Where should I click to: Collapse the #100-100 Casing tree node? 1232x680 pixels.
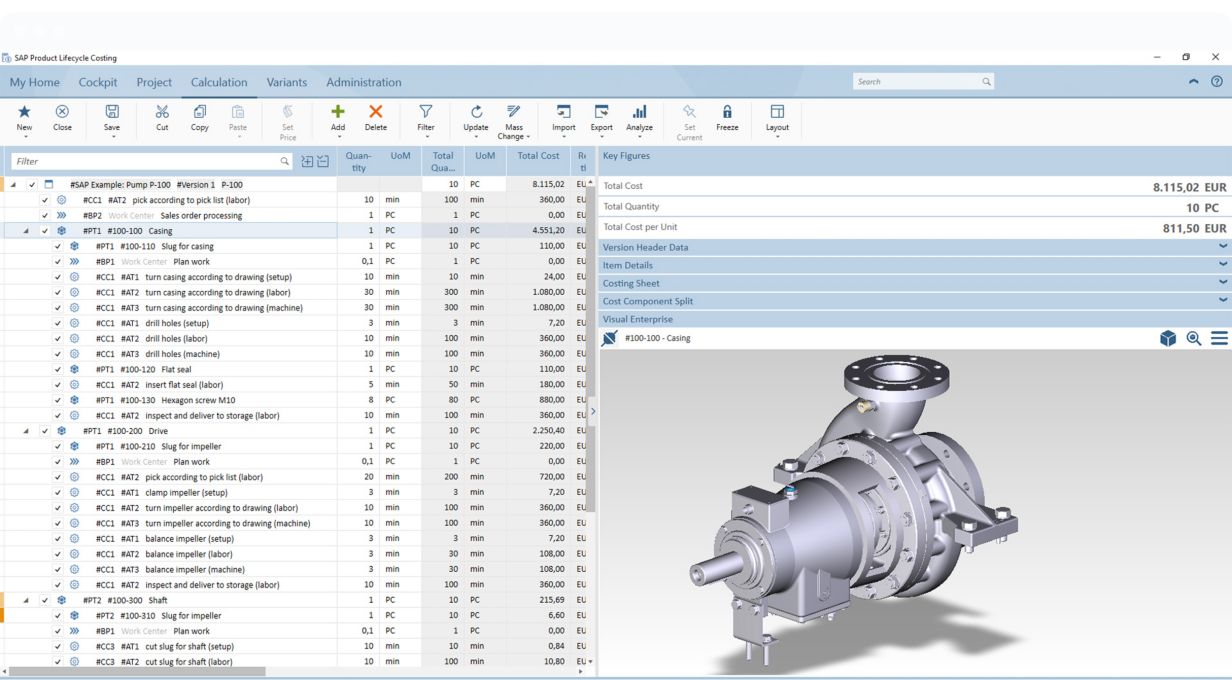tap(26, 231)
